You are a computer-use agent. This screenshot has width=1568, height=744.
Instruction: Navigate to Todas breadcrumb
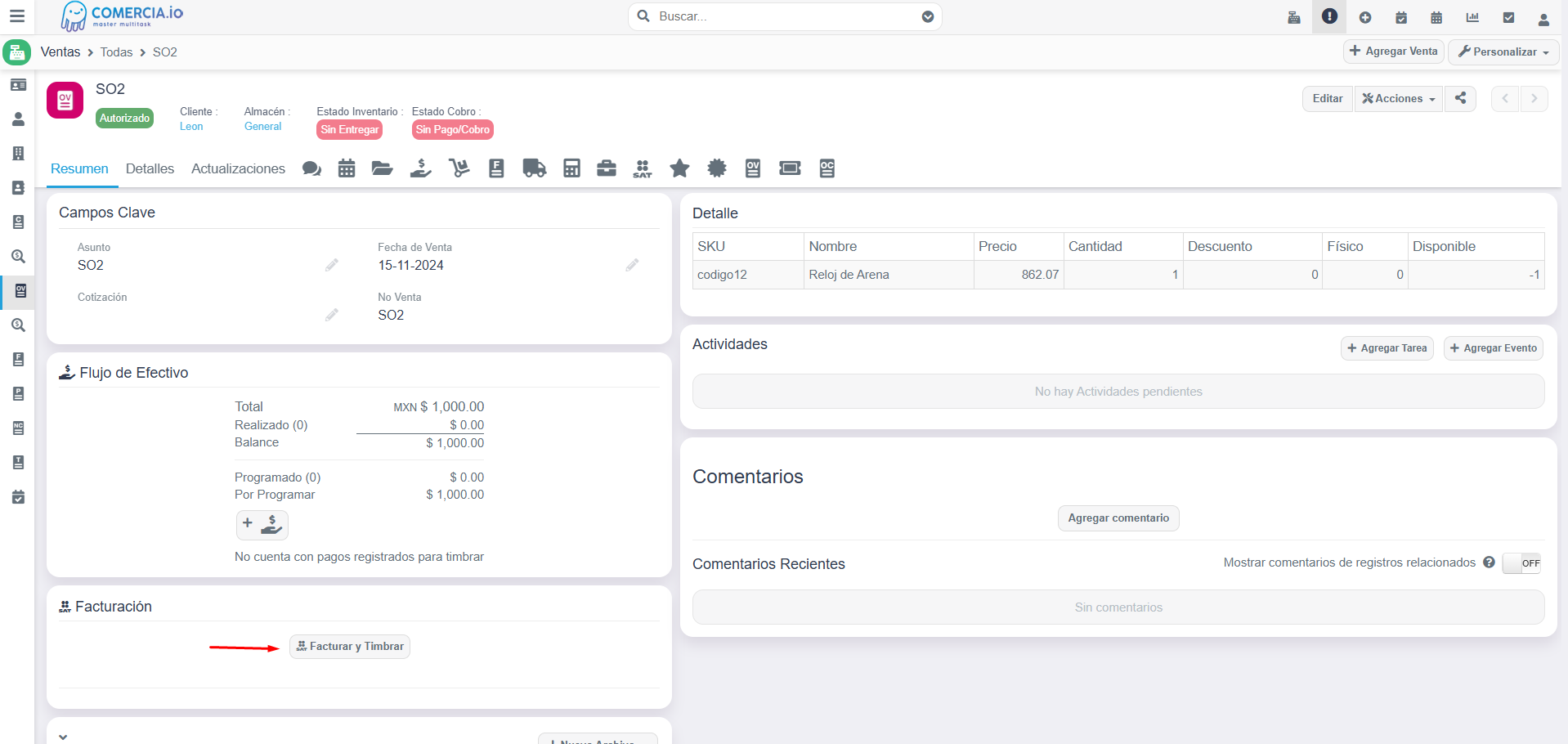(x=116, y=52)
